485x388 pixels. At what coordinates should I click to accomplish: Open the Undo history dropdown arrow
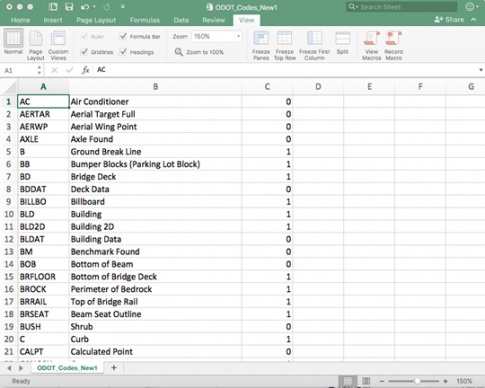pos(94,7)
